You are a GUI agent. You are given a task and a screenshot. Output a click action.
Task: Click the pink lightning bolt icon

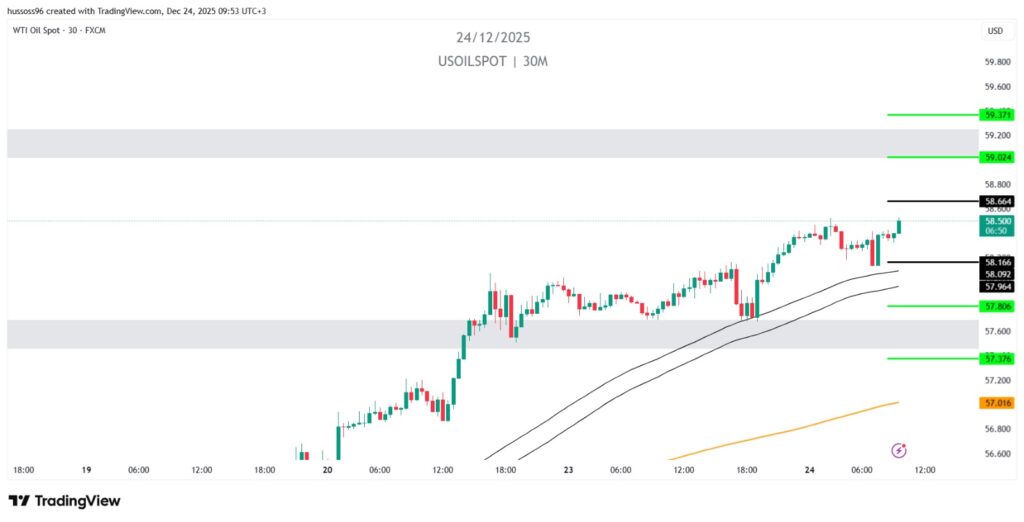click(x=898, y=451)
